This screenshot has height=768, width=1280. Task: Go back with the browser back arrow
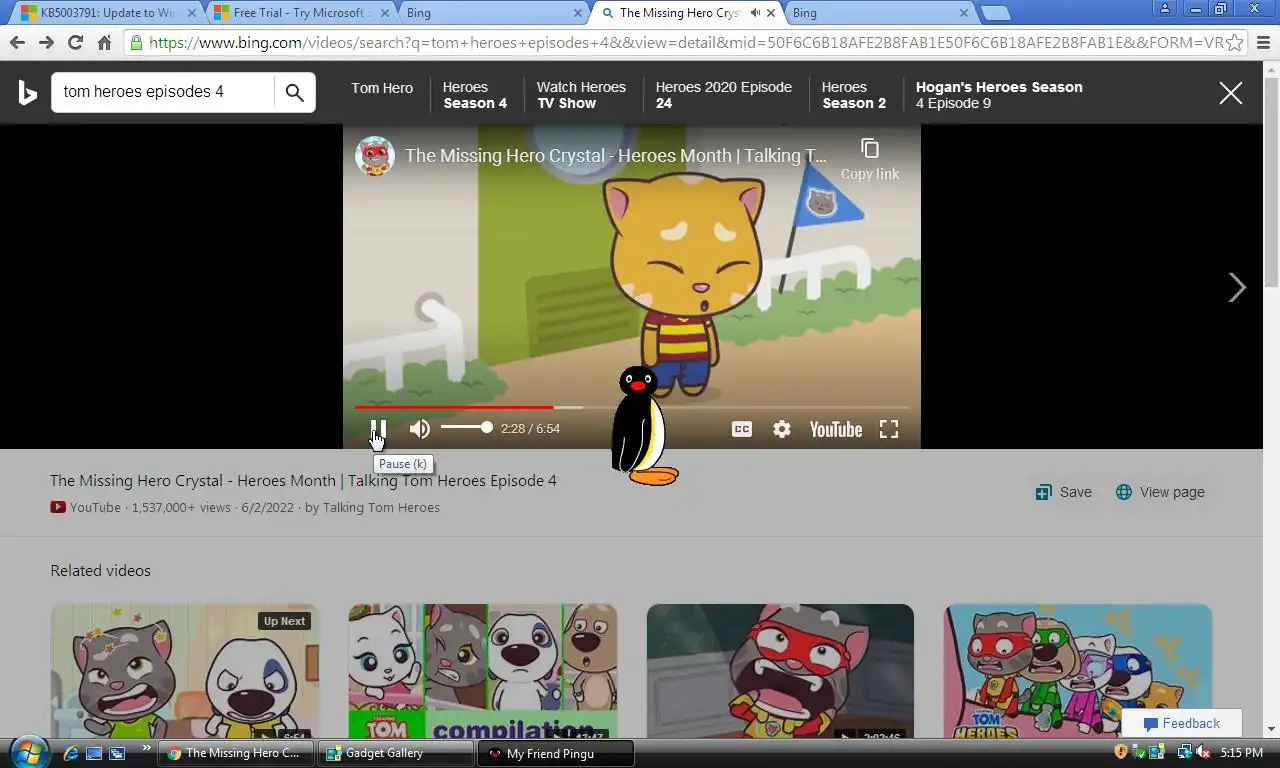click(x=17, y=43)
